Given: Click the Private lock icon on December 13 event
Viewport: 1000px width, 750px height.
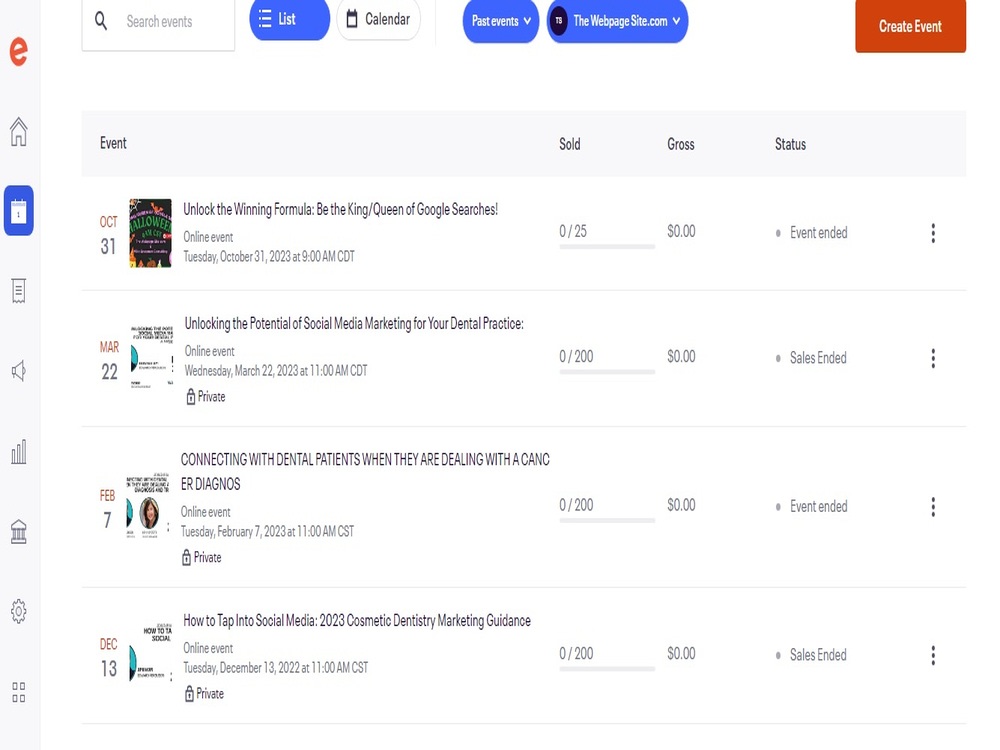Looking at the screenshot, I should click(x=189, y=694).
